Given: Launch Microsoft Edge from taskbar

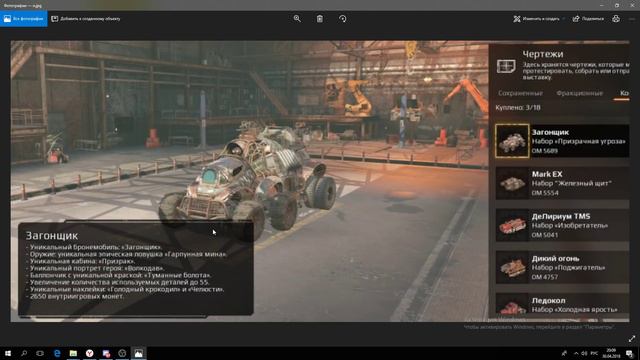Looking at the screenshot, I should pos(57,353).
